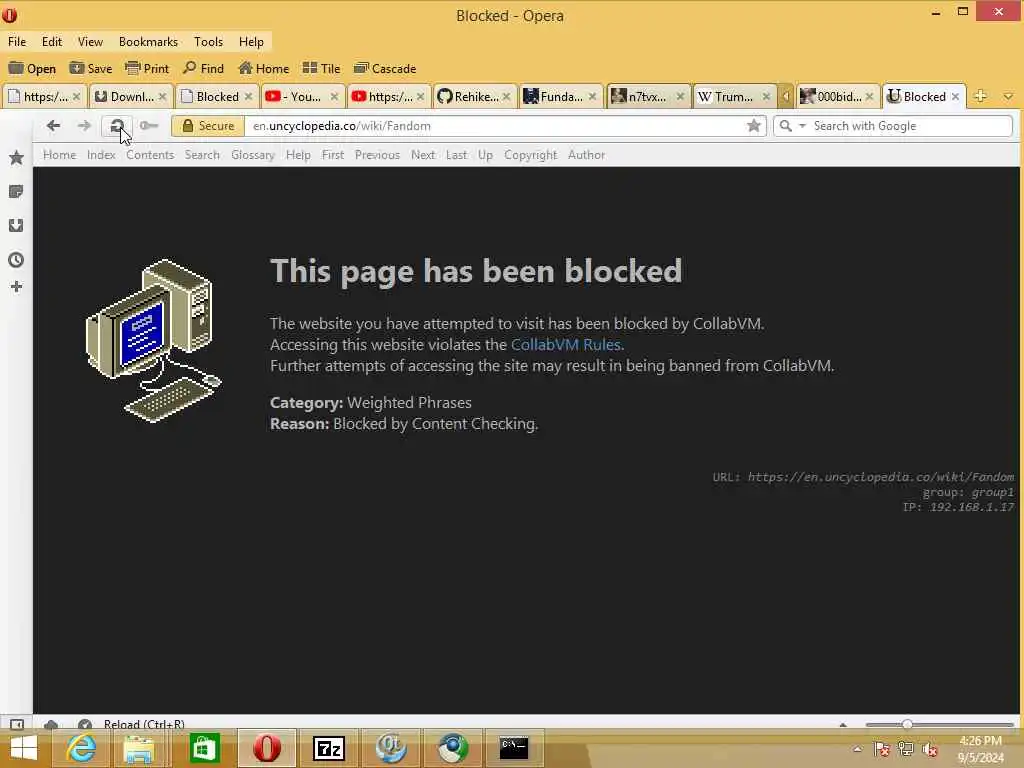Open the Downloads panel in sidebar
The image size is (1024, 768).
coord(16,225)
